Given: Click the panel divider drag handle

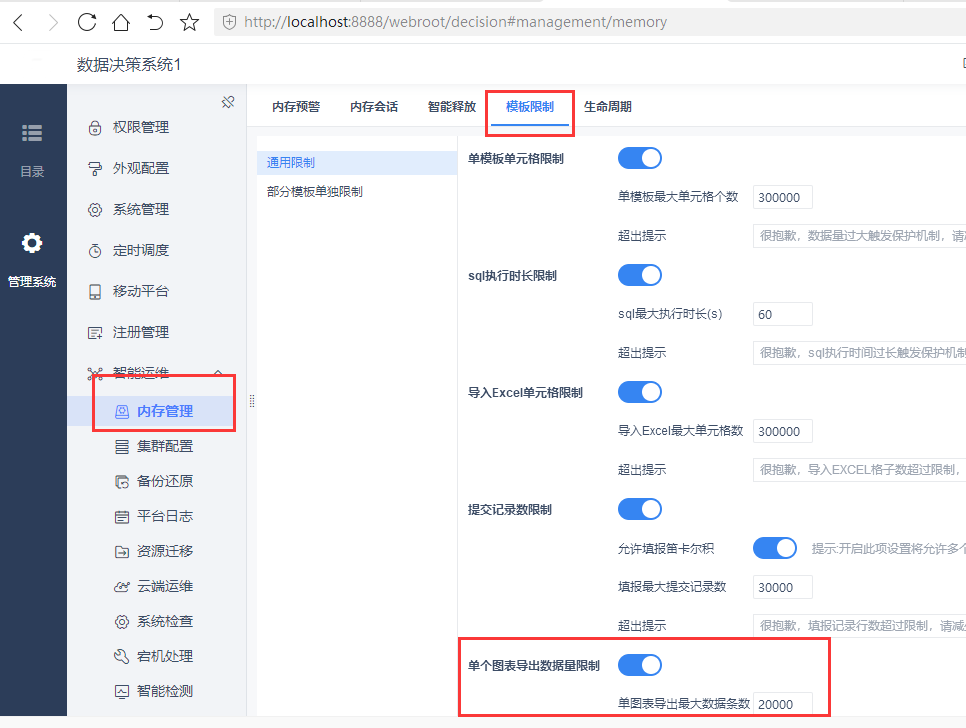Looking at the screenshot, I should point(252,401).
